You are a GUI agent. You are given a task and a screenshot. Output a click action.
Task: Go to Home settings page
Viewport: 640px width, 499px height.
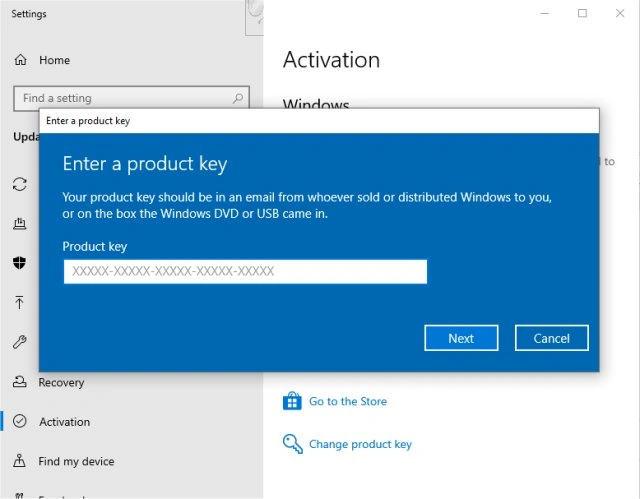point(54,60)
